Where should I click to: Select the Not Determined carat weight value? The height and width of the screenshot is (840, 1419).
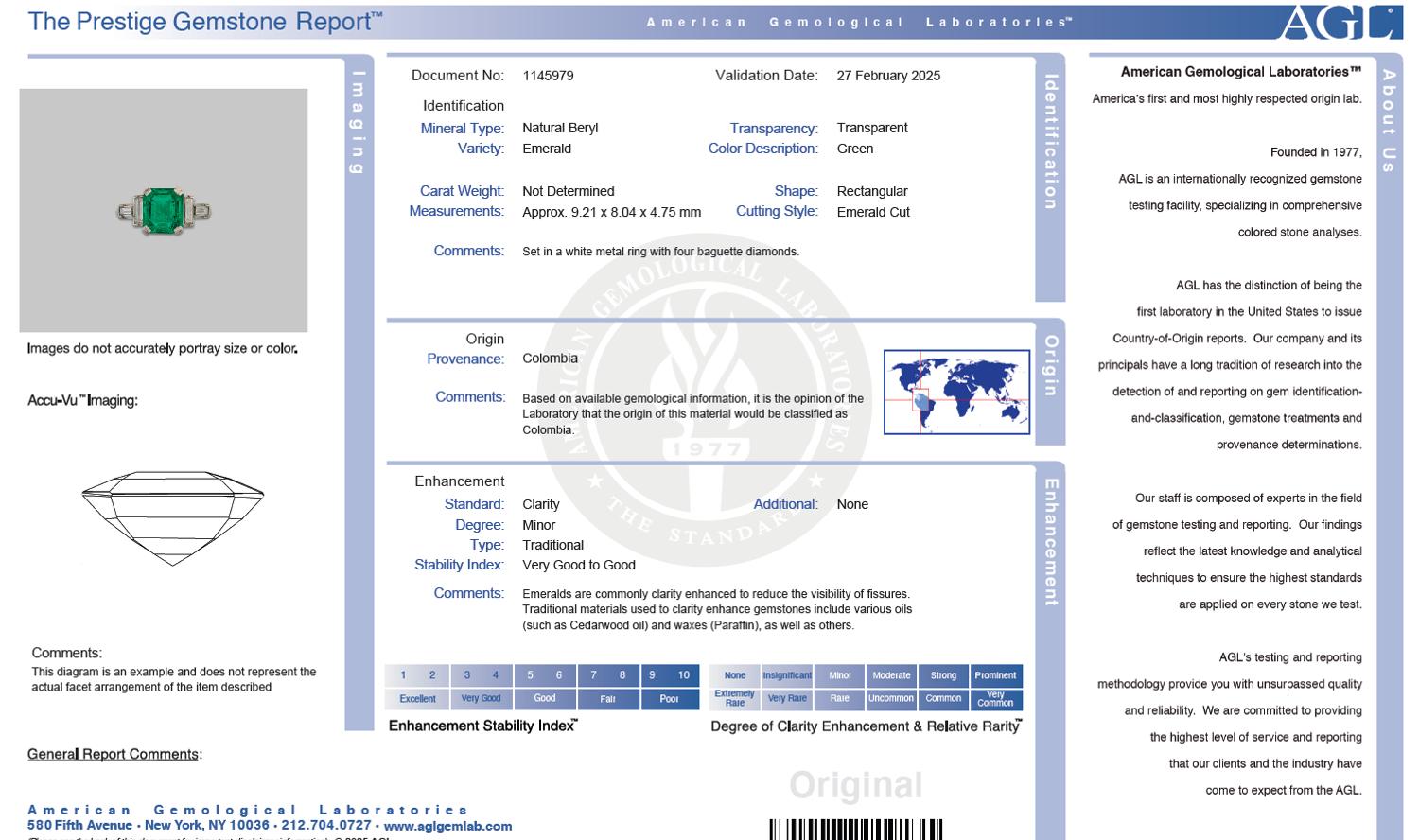coord(569,191)
